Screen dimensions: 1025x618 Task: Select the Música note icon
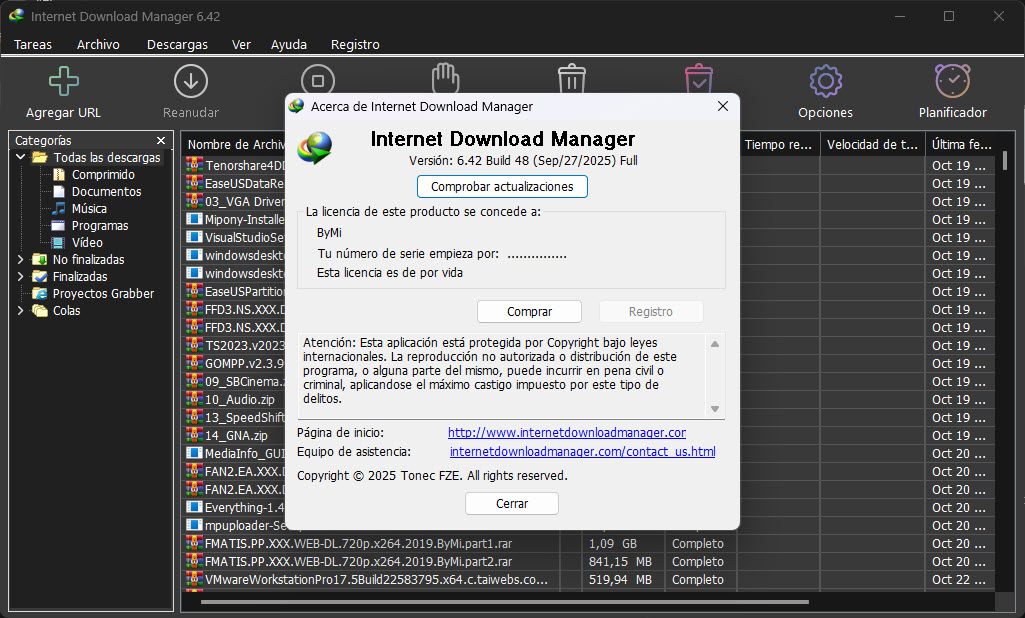click(x=59, y=209)
